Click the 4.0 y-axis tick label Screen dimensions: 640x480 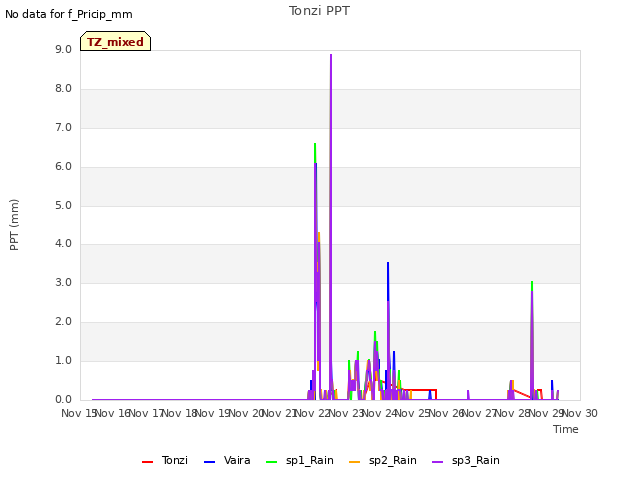[x=63, y=244]
